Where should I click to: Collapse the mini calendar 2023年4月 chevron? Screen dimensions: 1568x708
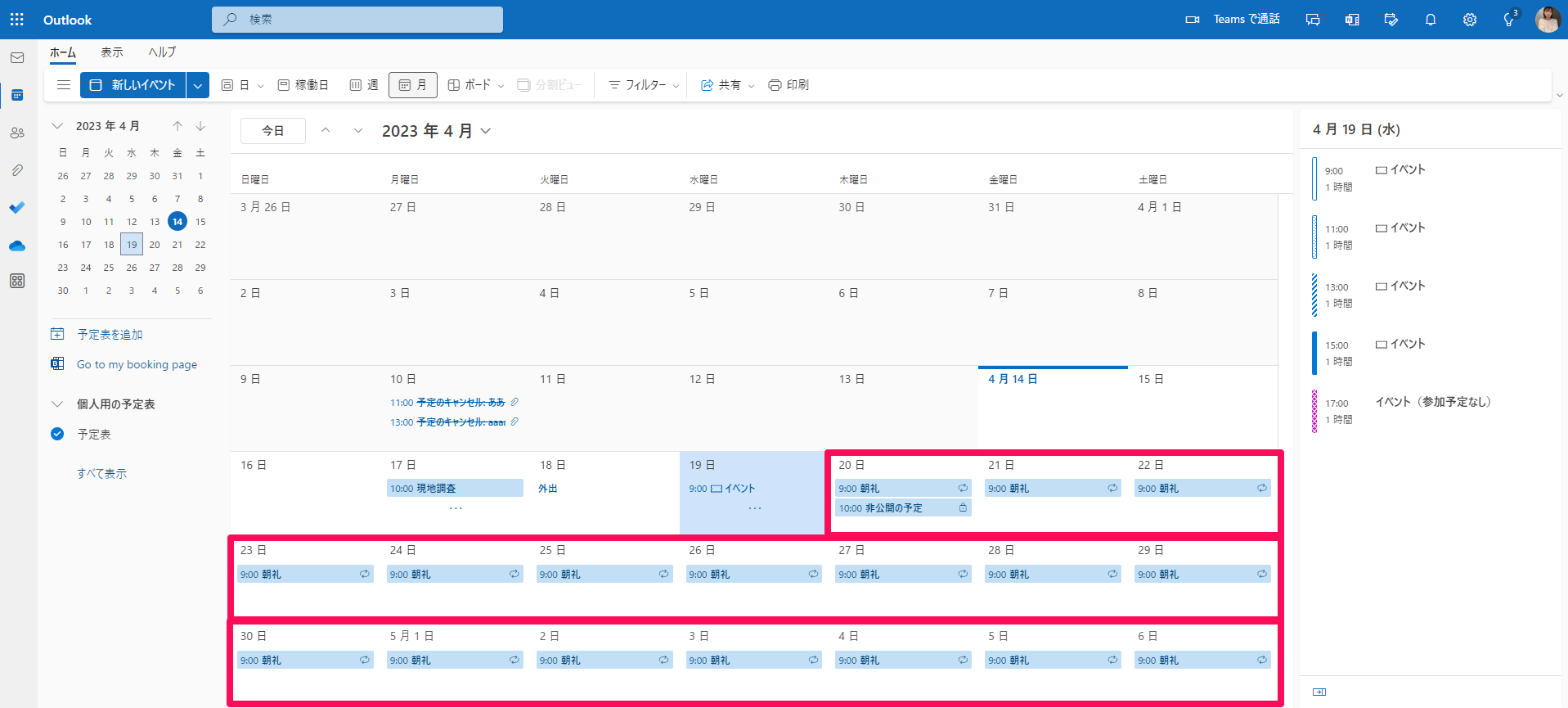(x=57, y=126)
